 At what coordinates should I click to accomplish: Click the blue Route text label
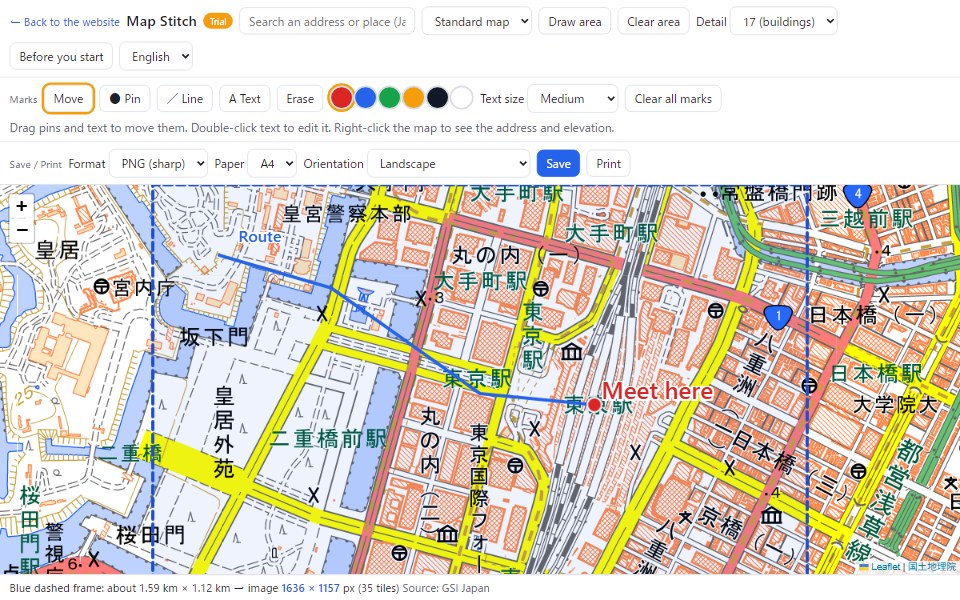tap(260, 237)
